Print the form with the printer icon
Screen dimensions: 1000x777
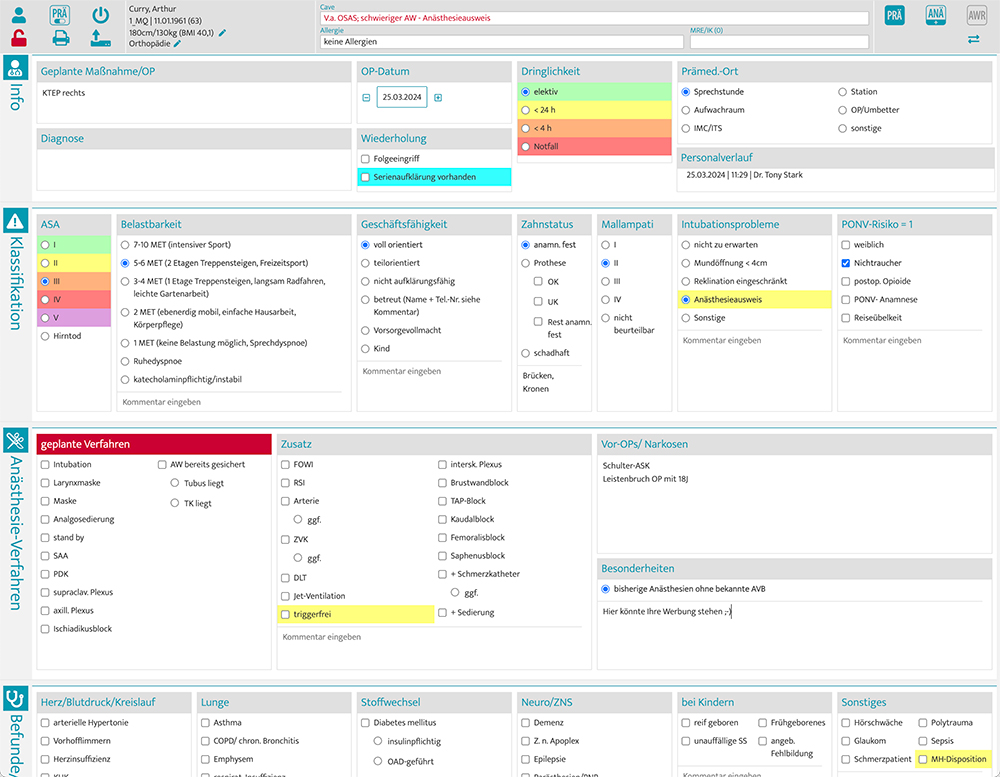(61, 38)
